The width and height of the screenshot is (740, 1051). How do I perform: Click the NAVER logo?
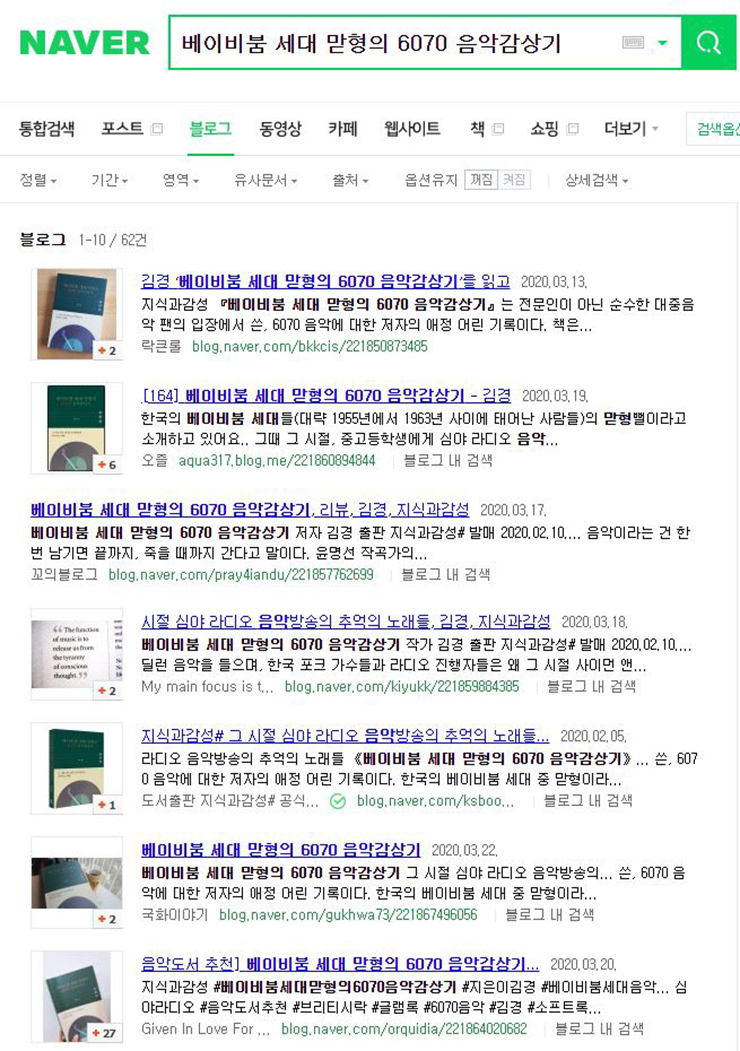pos(84,43)
